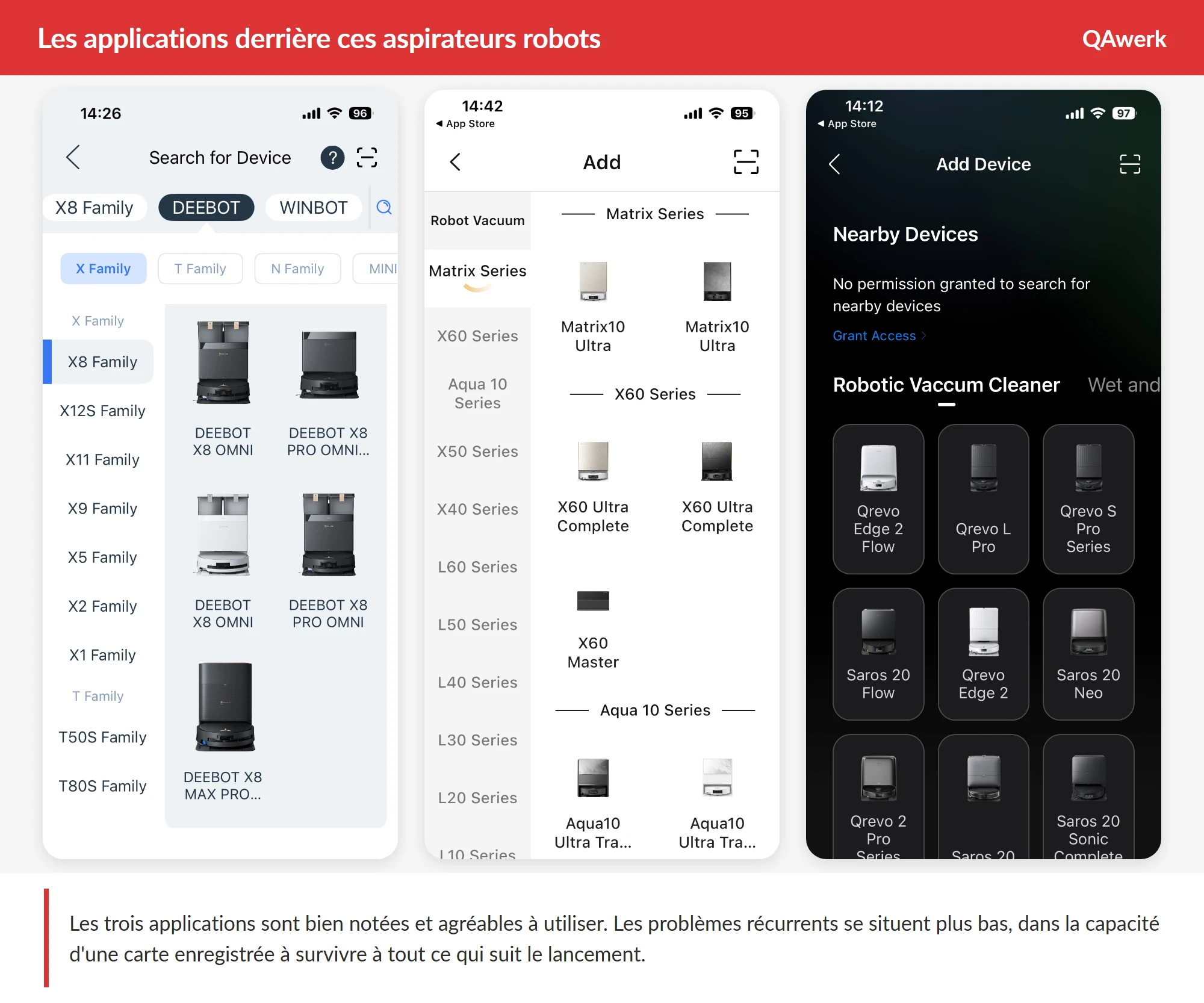Choose the Saros 20 Flow card
Screen dimensions: 1204x1003
click(x=878, y=654)
